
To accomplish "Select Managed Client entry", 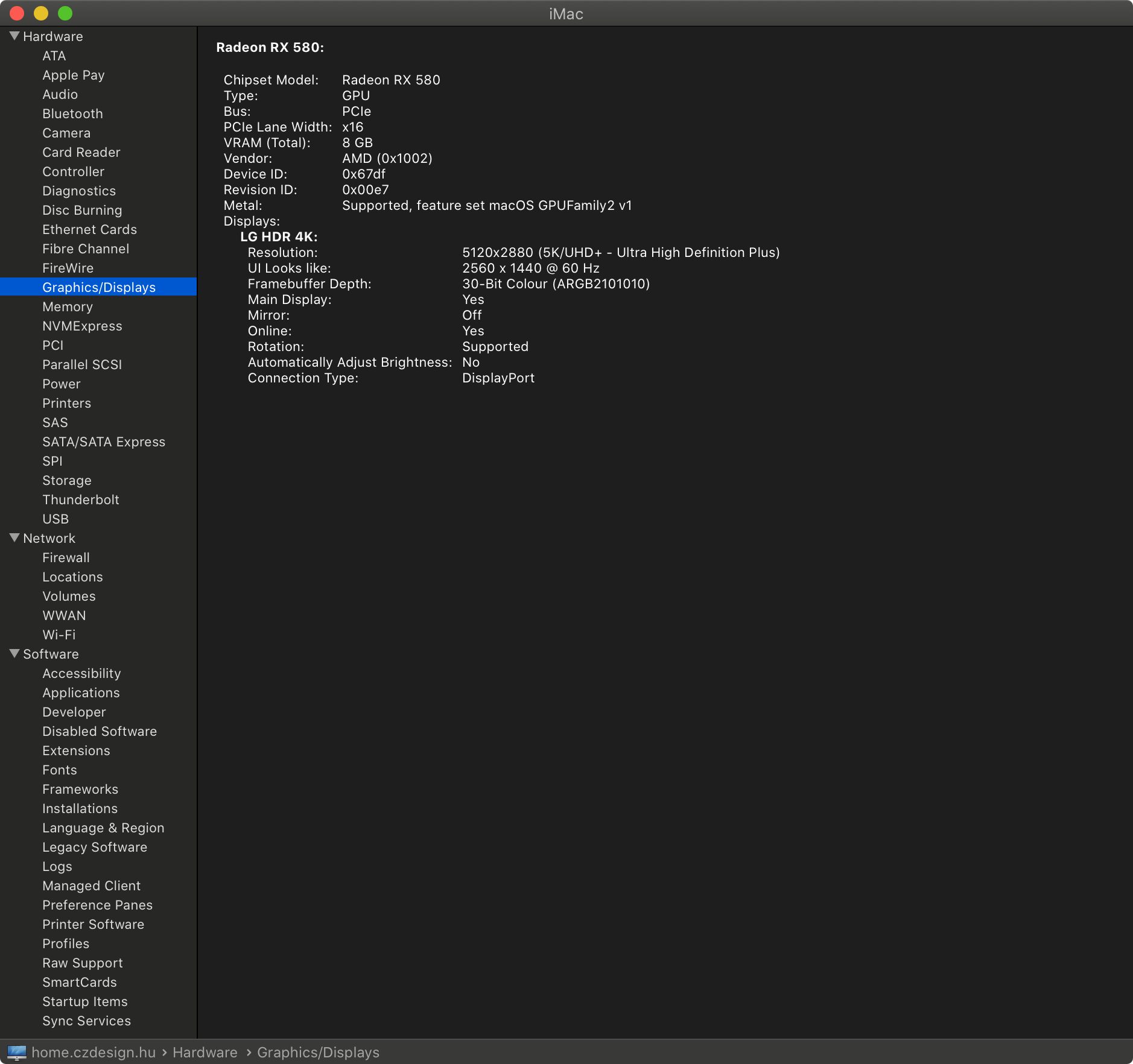I will point(92,886).
